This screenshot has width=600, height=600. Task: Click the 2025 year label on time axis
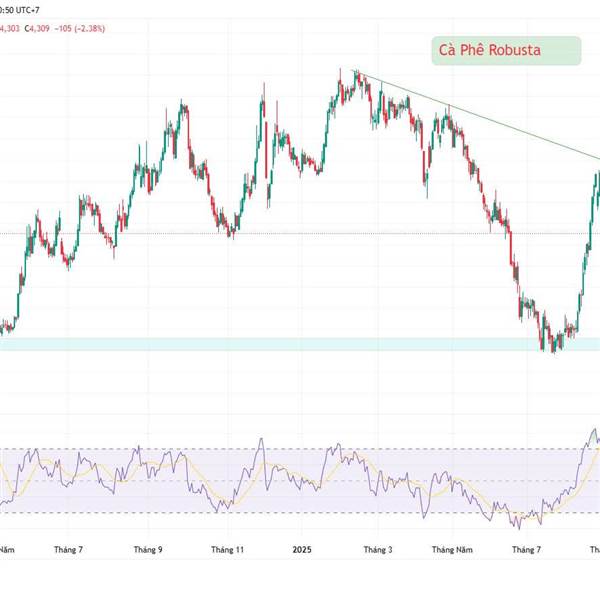[302, 549]
